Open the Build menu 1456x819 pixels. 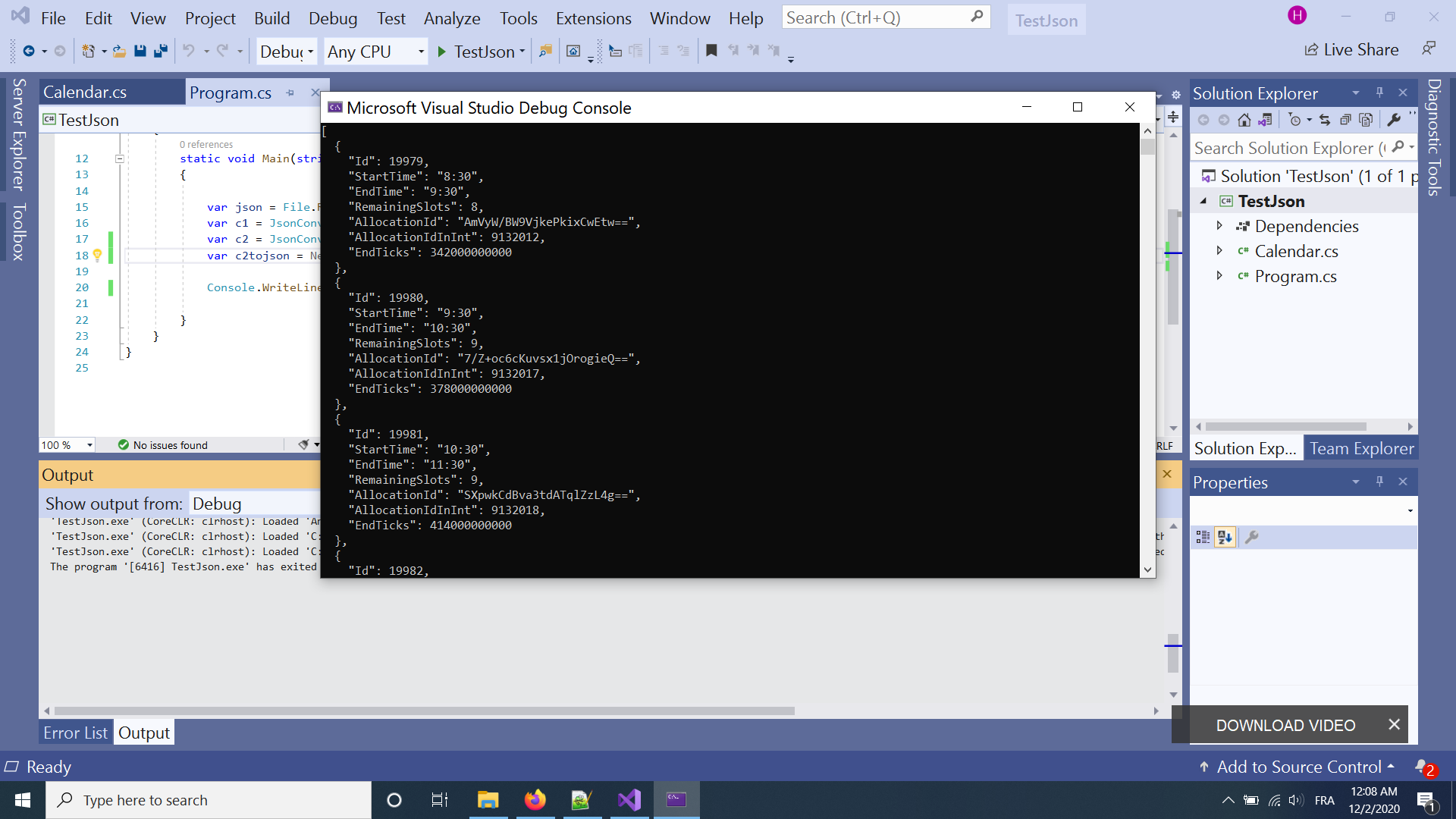(272, 18)
